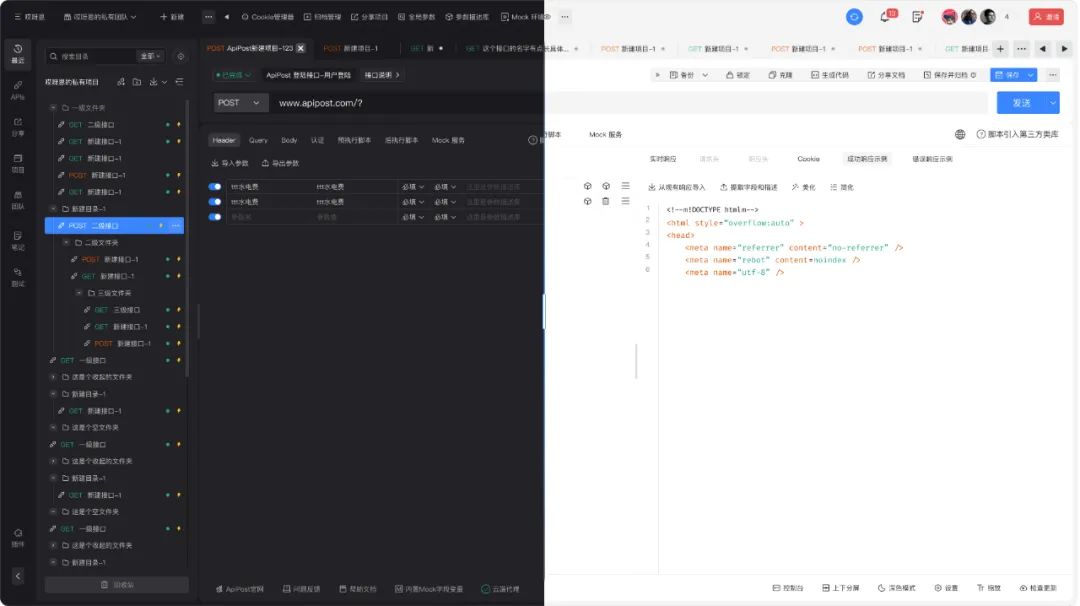
Task: Disable the second header parameter switch
Action: (x=214, y=202)
